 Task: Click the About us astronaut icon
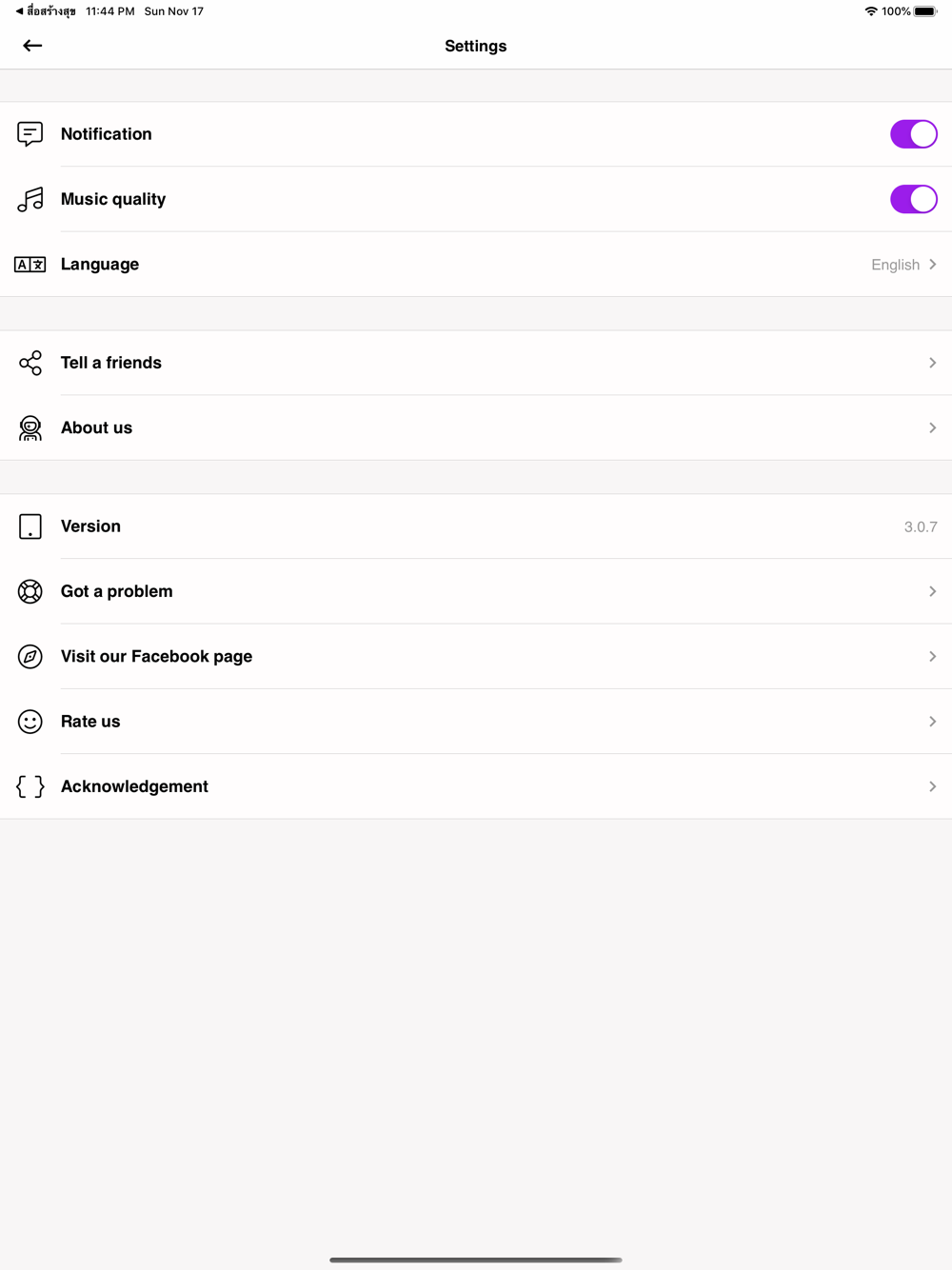30,428
